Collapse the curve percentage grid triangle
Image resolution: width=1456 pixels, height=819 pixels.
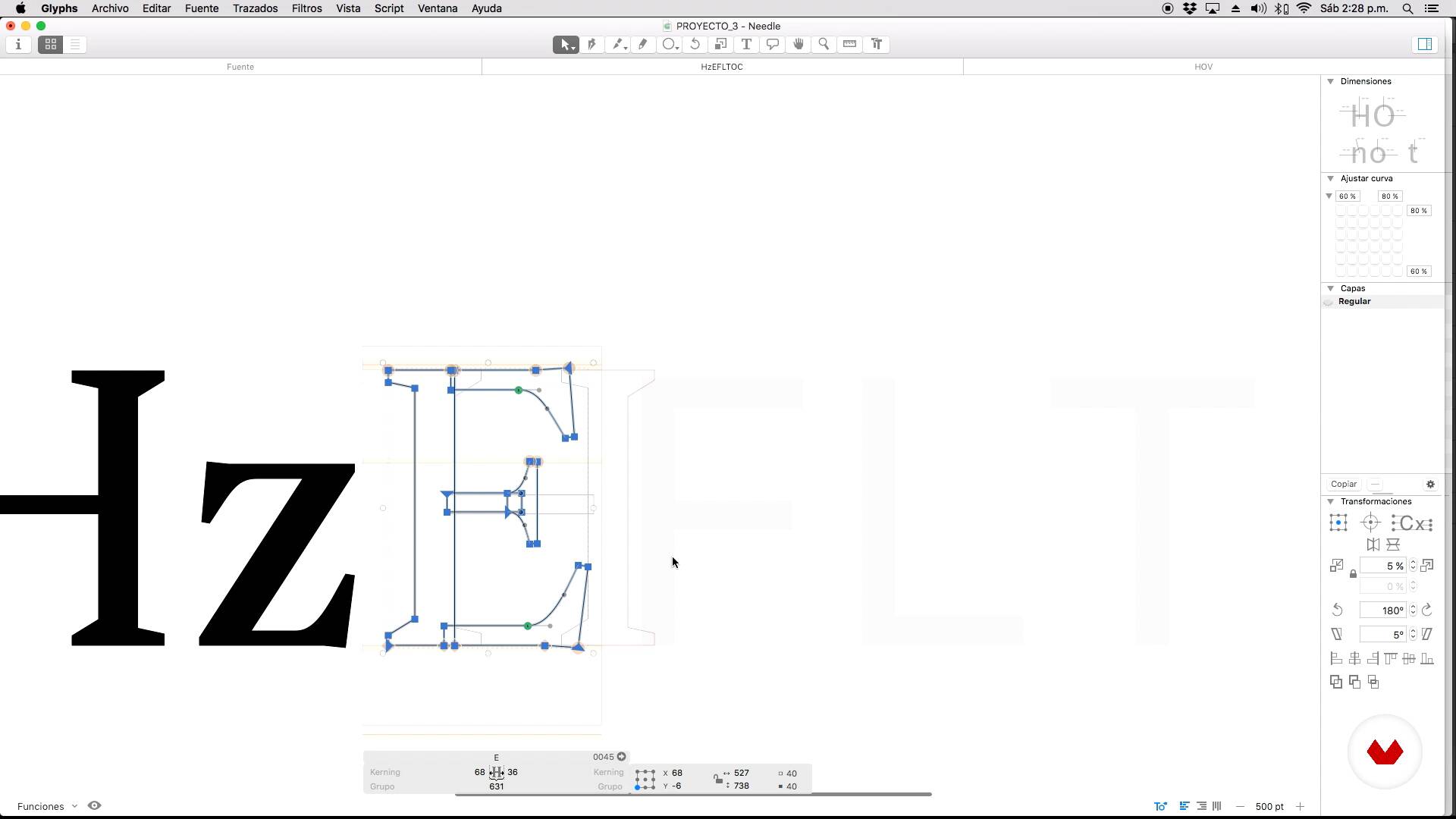1329,196
